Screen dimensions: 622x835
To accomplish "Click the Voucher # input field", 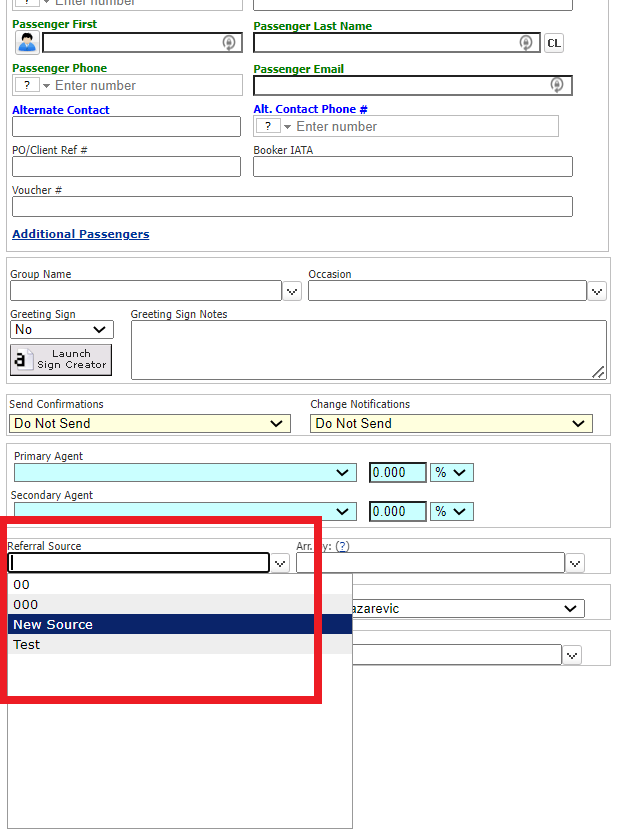I will pos(292,207).
